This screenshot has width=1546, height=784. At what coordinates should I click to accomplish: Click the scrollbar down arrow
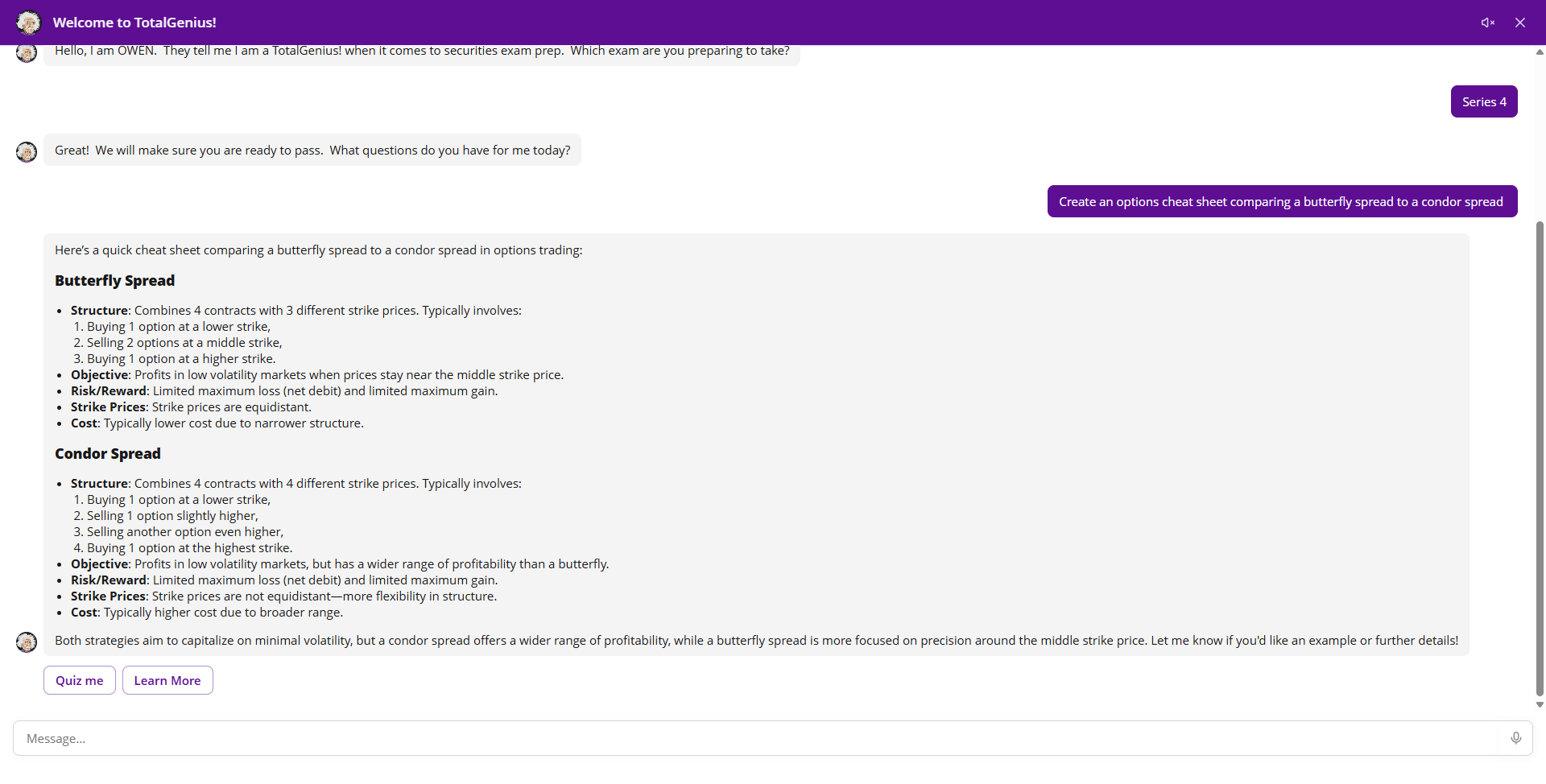[x=1540, y=704]
